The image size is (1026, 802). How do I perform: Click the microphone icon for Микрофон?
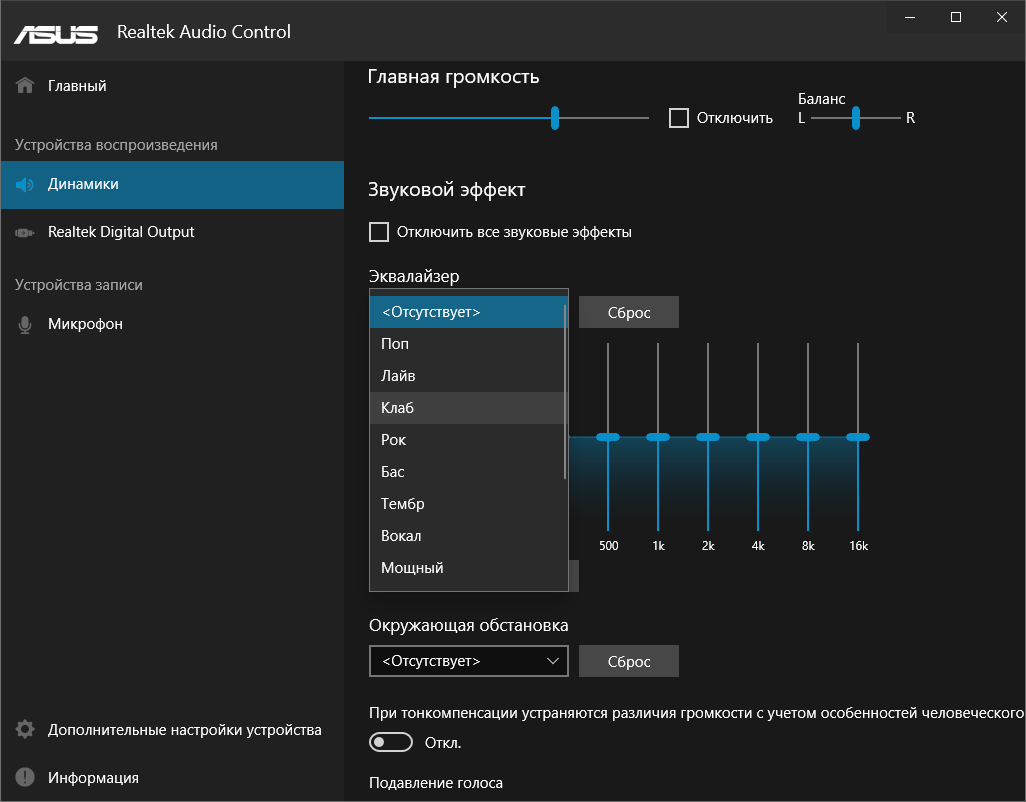26,325
